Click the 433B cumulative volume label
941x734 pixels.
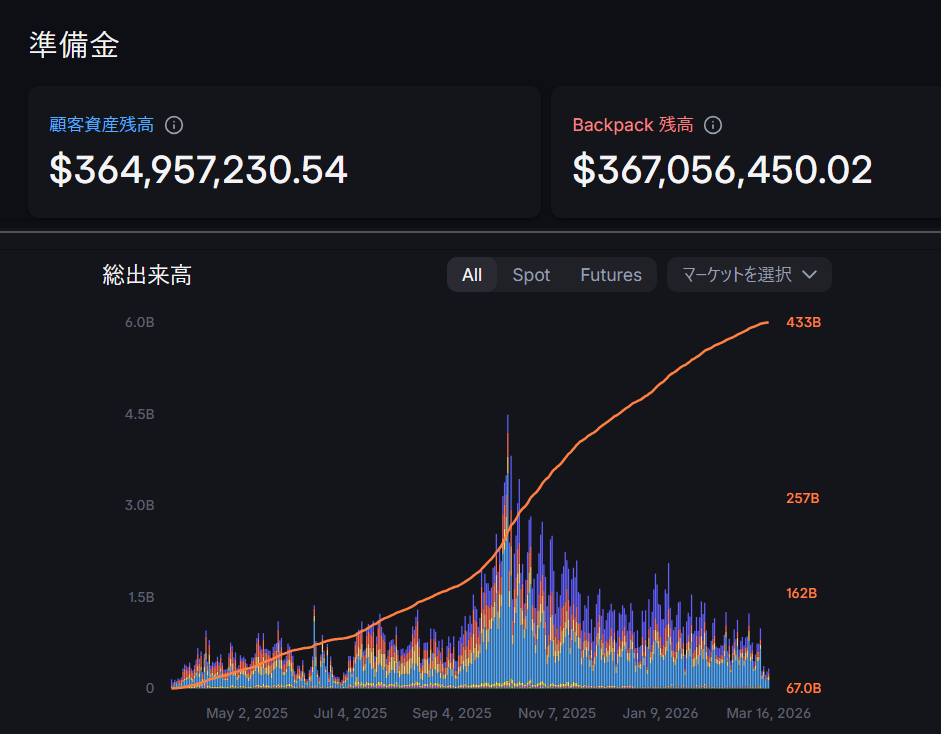(x=803, y=323)
